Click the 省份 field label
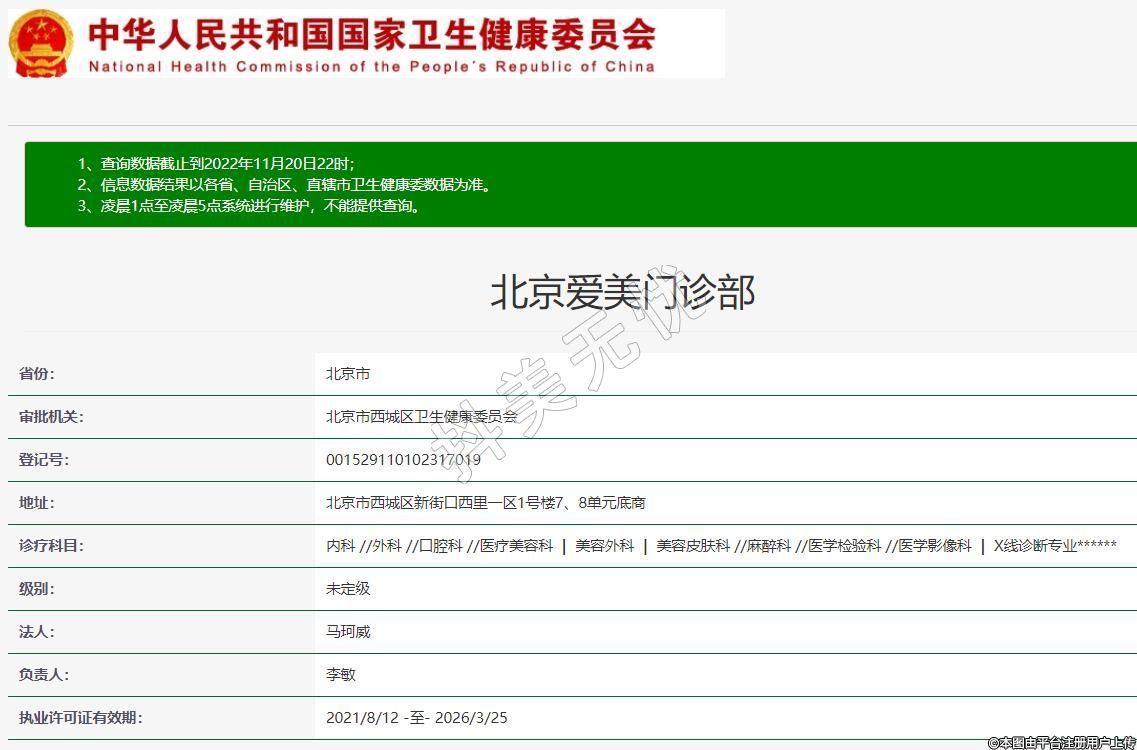The height and width of the screenshot is (750, 1137). (x=37, y=374)
